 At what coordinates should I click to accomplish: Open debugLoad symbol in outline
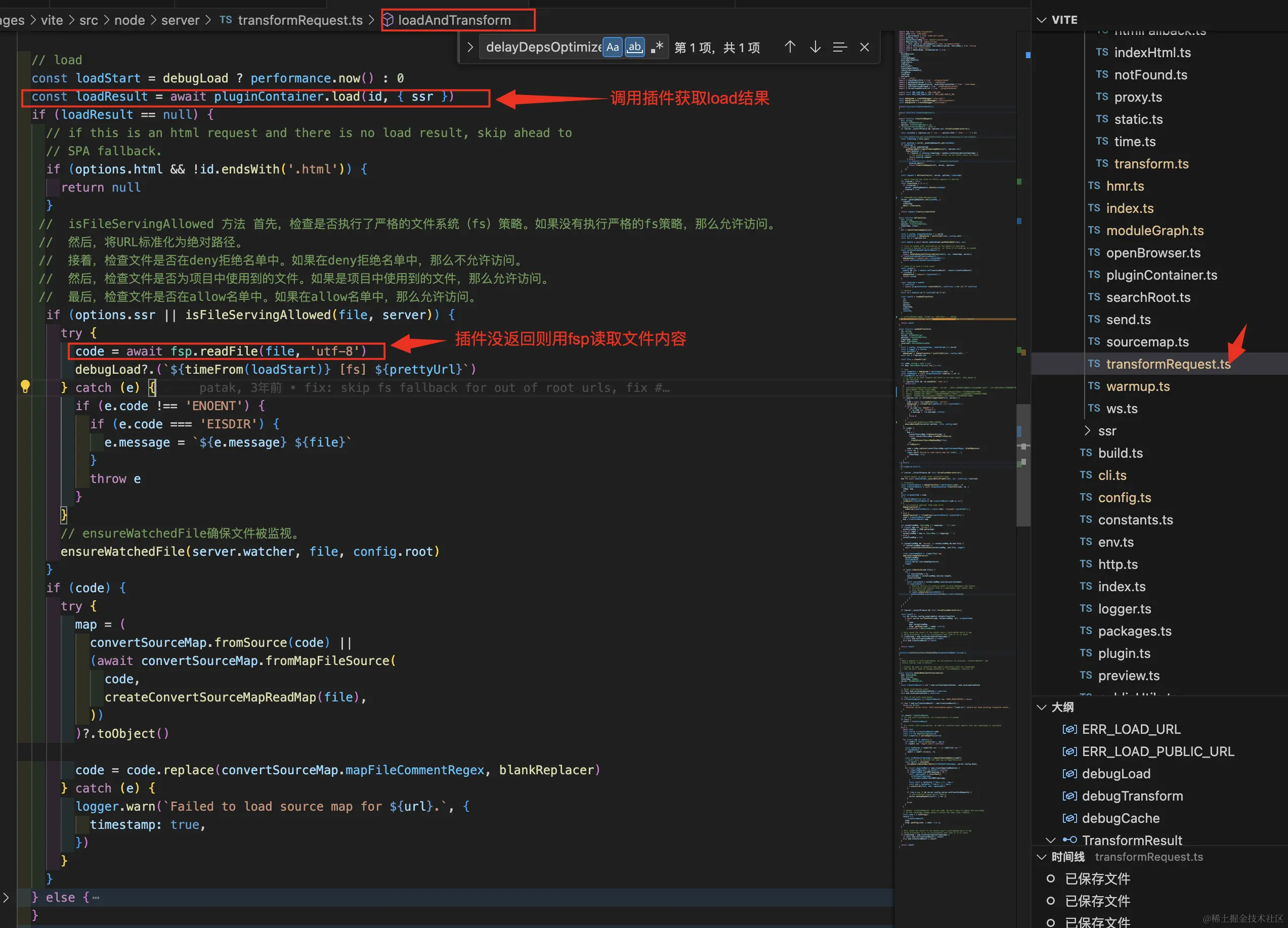(x=1115, y=774)
